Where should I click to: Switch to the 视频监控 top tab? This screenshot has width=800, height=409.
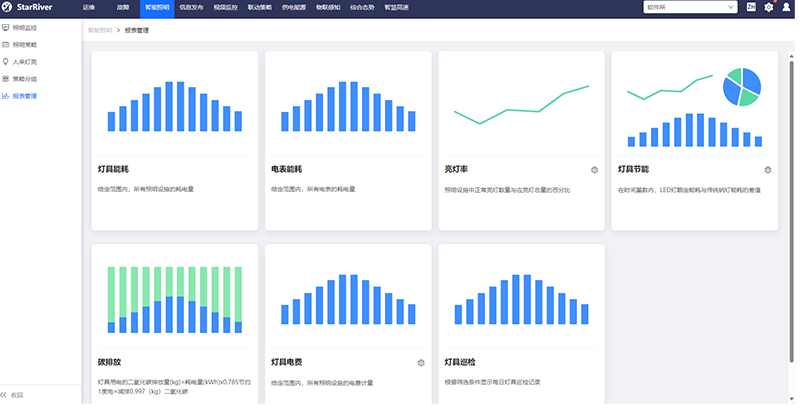[224, 7]
